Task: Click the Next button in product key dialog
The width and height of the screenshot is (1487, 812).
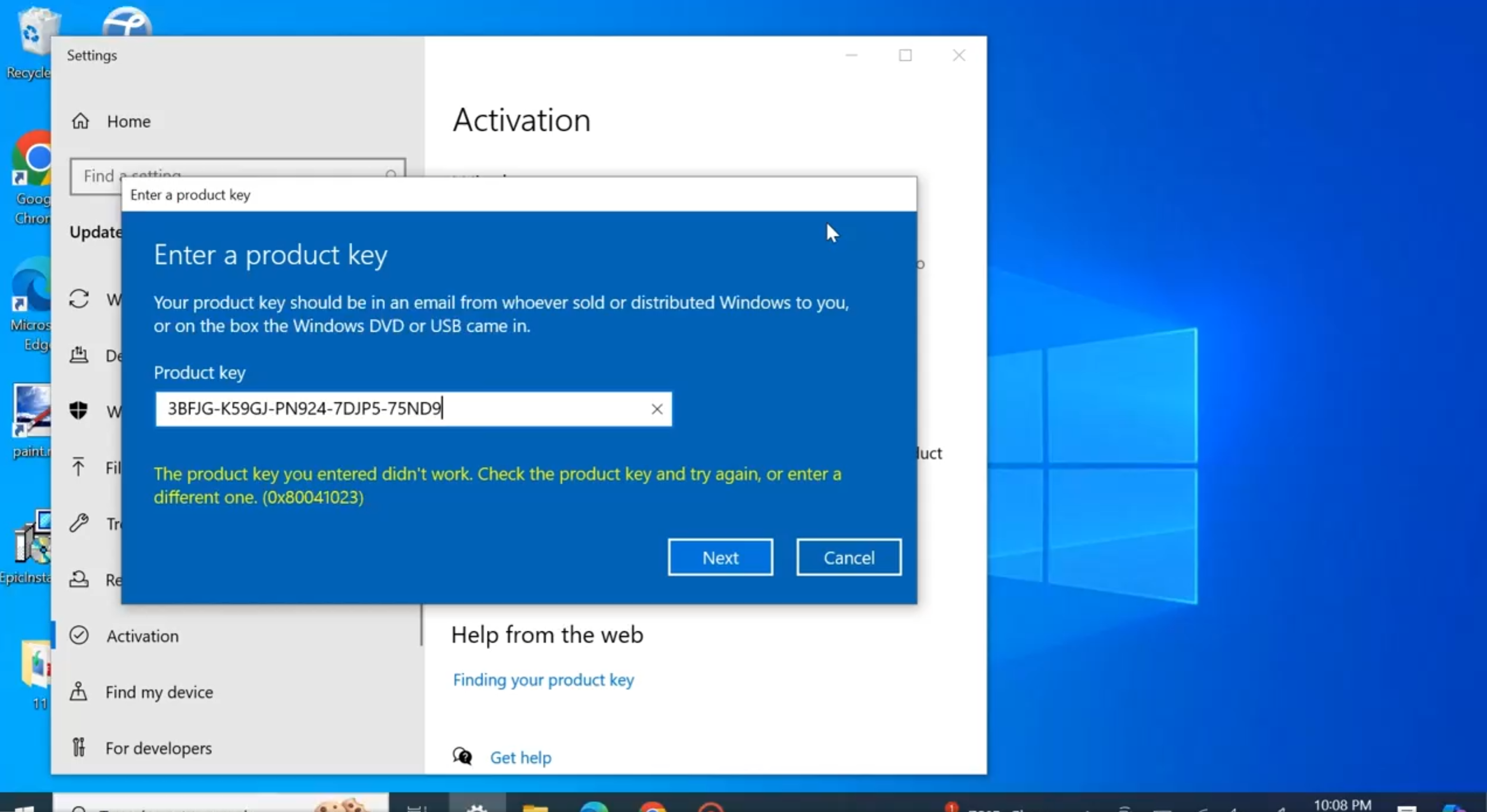Action: (720, 557)
